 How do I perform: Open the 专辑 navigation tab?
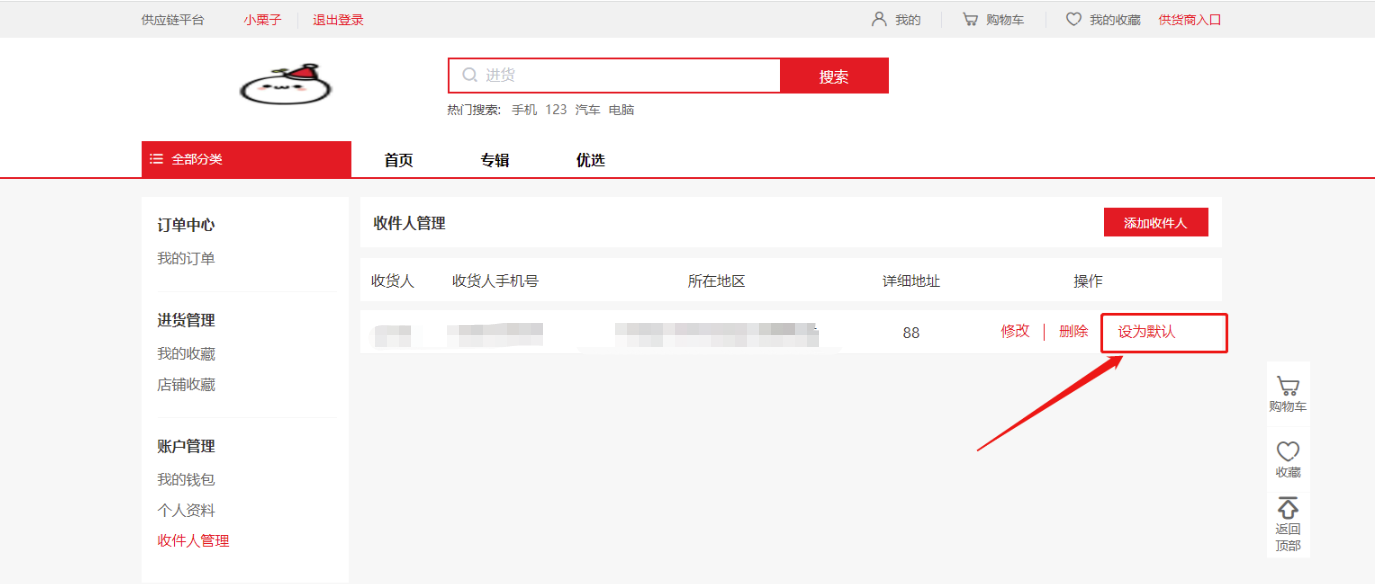pos(495,160)
